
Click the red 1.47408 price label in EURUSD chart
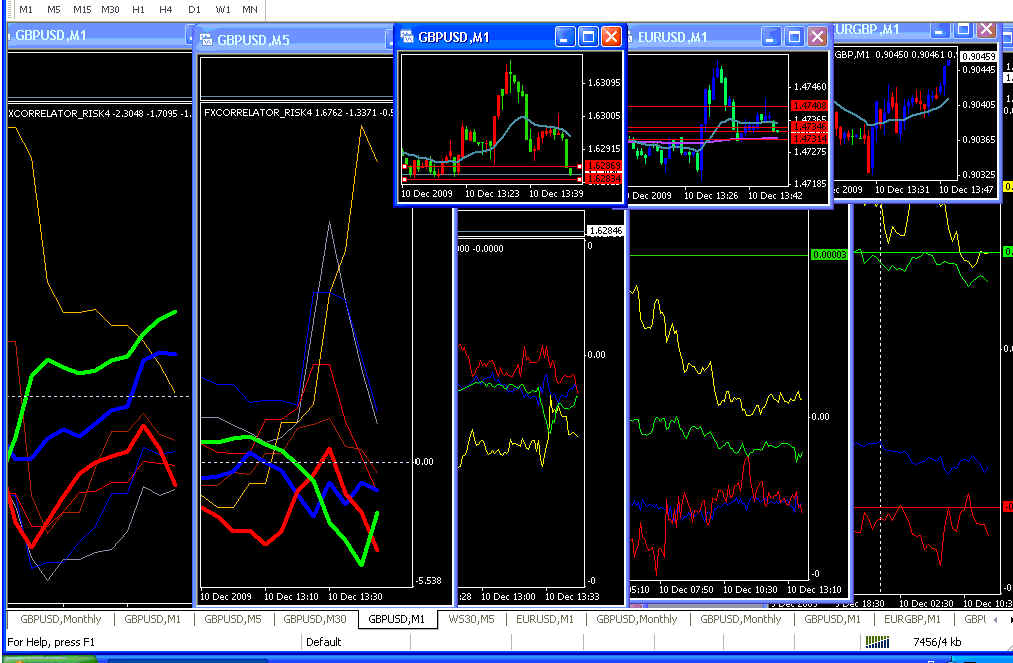click(x=809, y=105)
